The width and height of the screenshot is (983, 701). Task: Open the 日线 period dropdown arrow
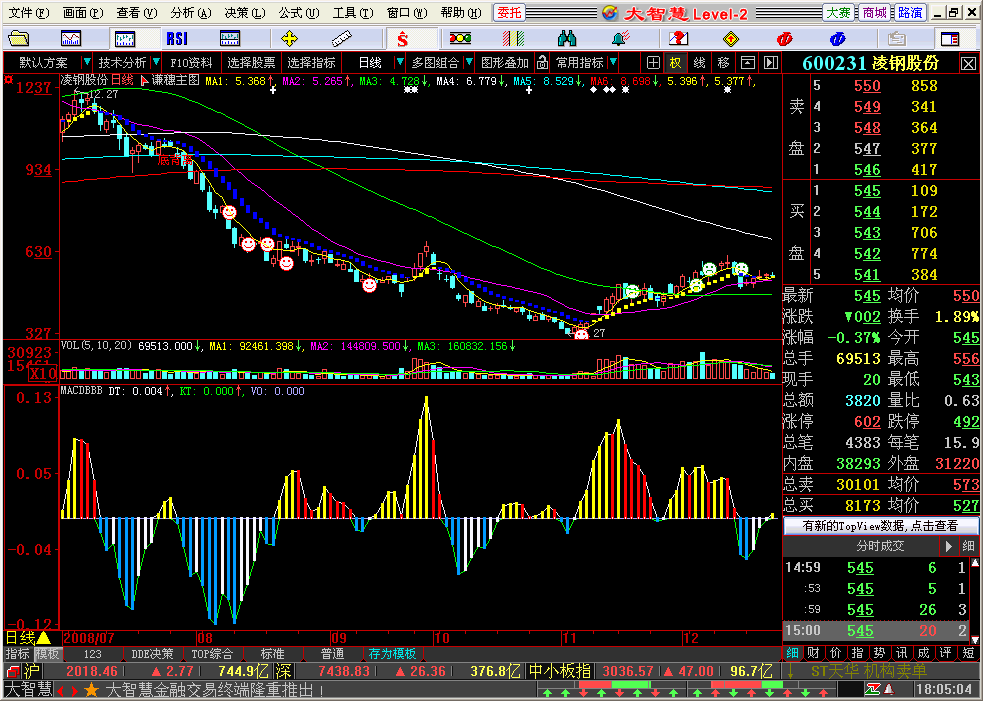click(399, 63)
